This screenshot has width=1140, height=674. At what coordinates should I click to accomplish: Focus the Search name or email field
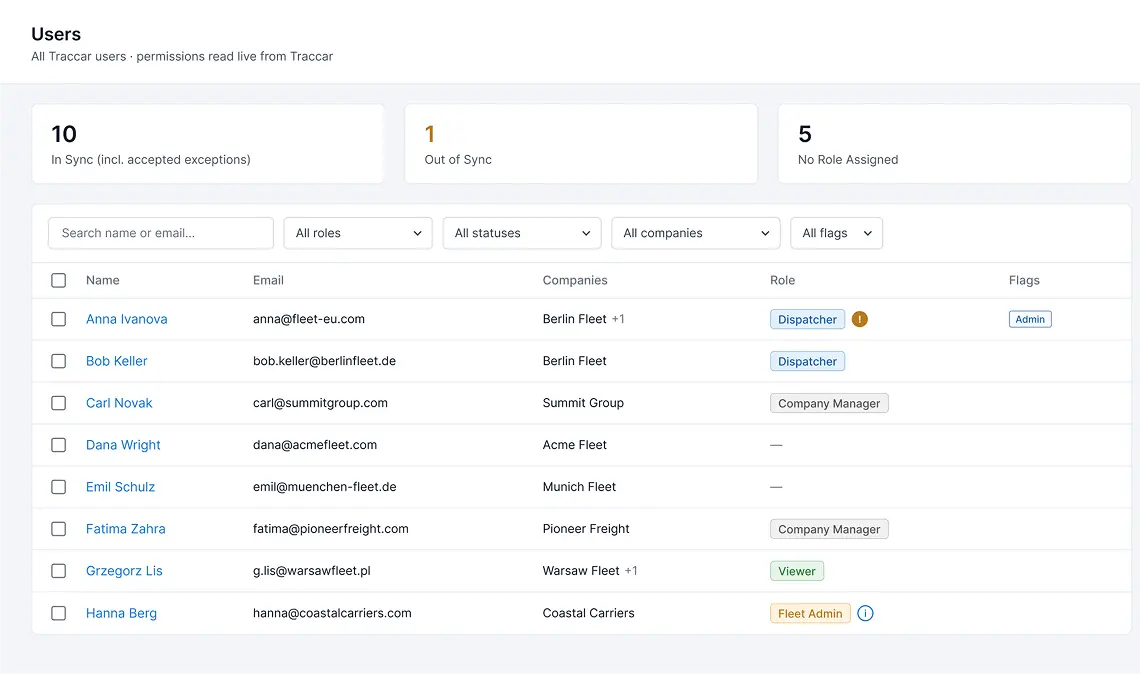pos(161,233)
